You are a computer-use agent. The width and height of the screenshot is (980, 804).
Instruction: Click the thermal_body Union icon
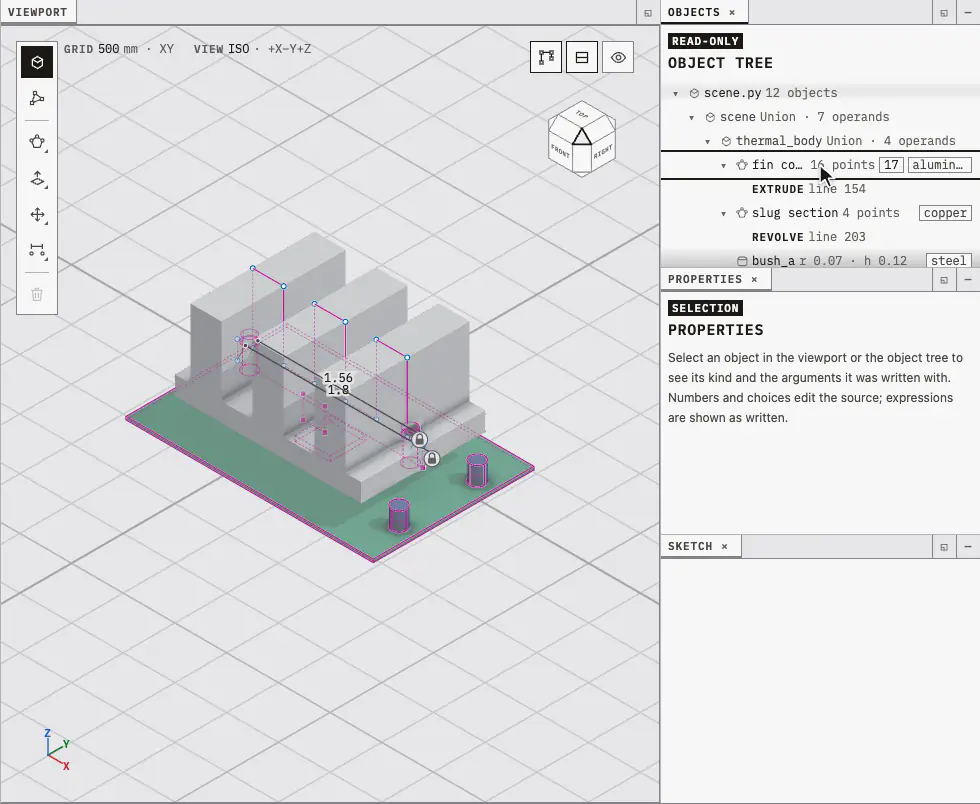coord(726,141)
